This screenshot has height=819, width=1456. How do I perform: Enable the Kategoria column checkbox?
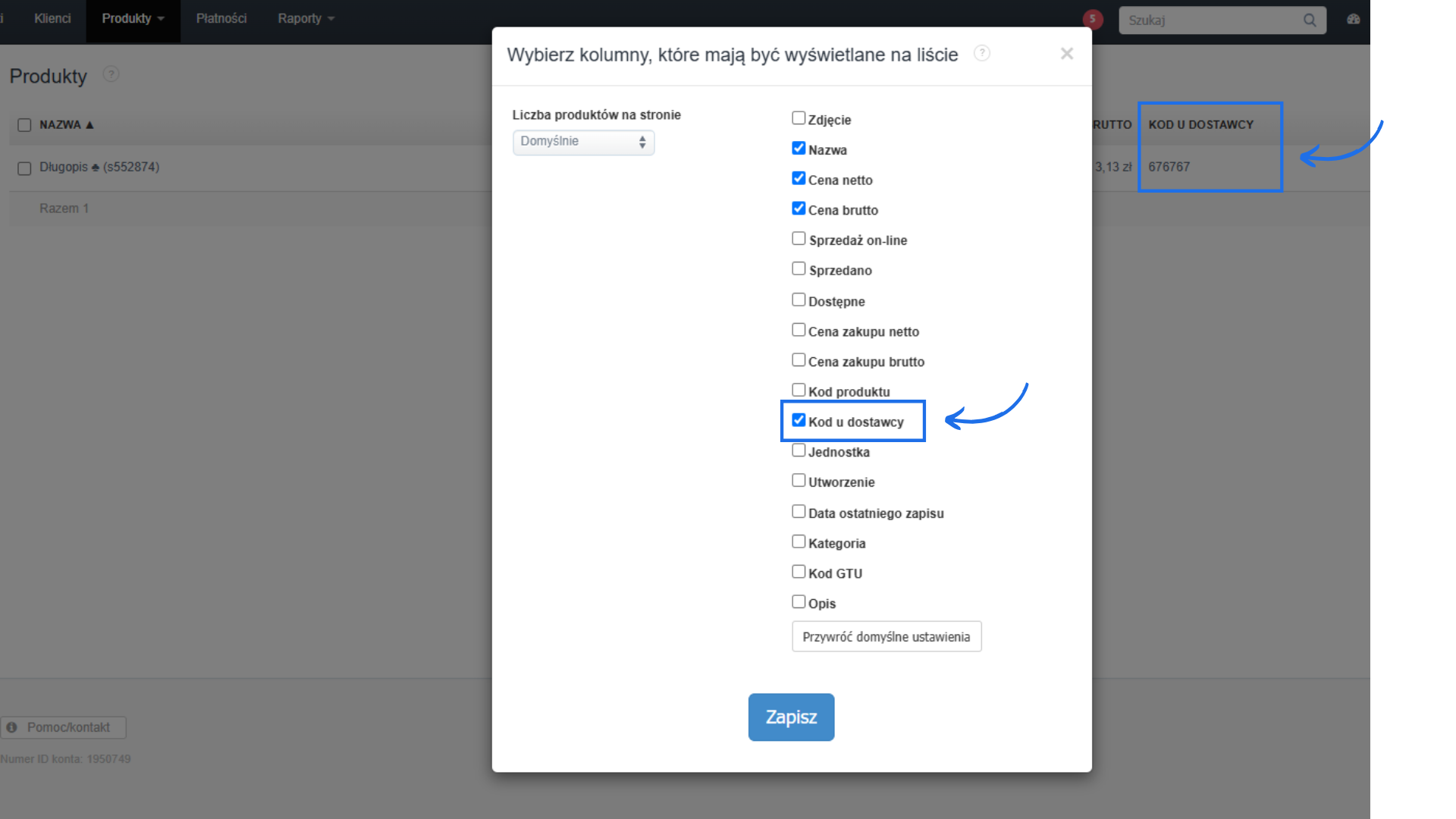coord(799,541)
